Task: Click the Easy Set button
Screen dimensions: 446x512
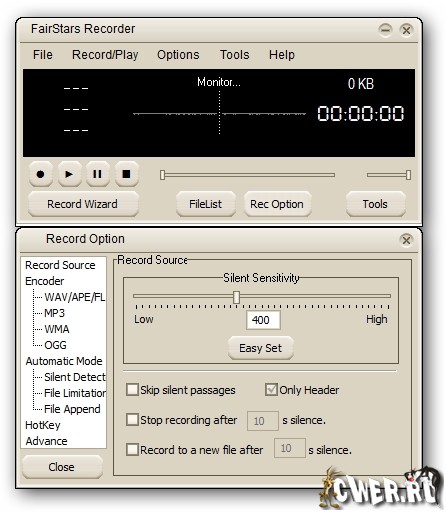Action: click(261, 348)
